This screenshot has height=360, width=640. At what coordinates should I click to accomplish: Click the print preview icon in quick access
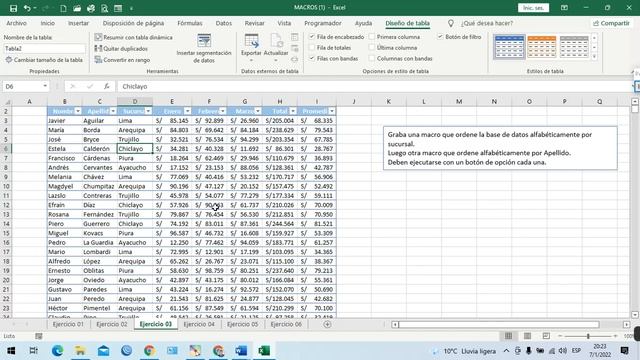coord(104,8)
